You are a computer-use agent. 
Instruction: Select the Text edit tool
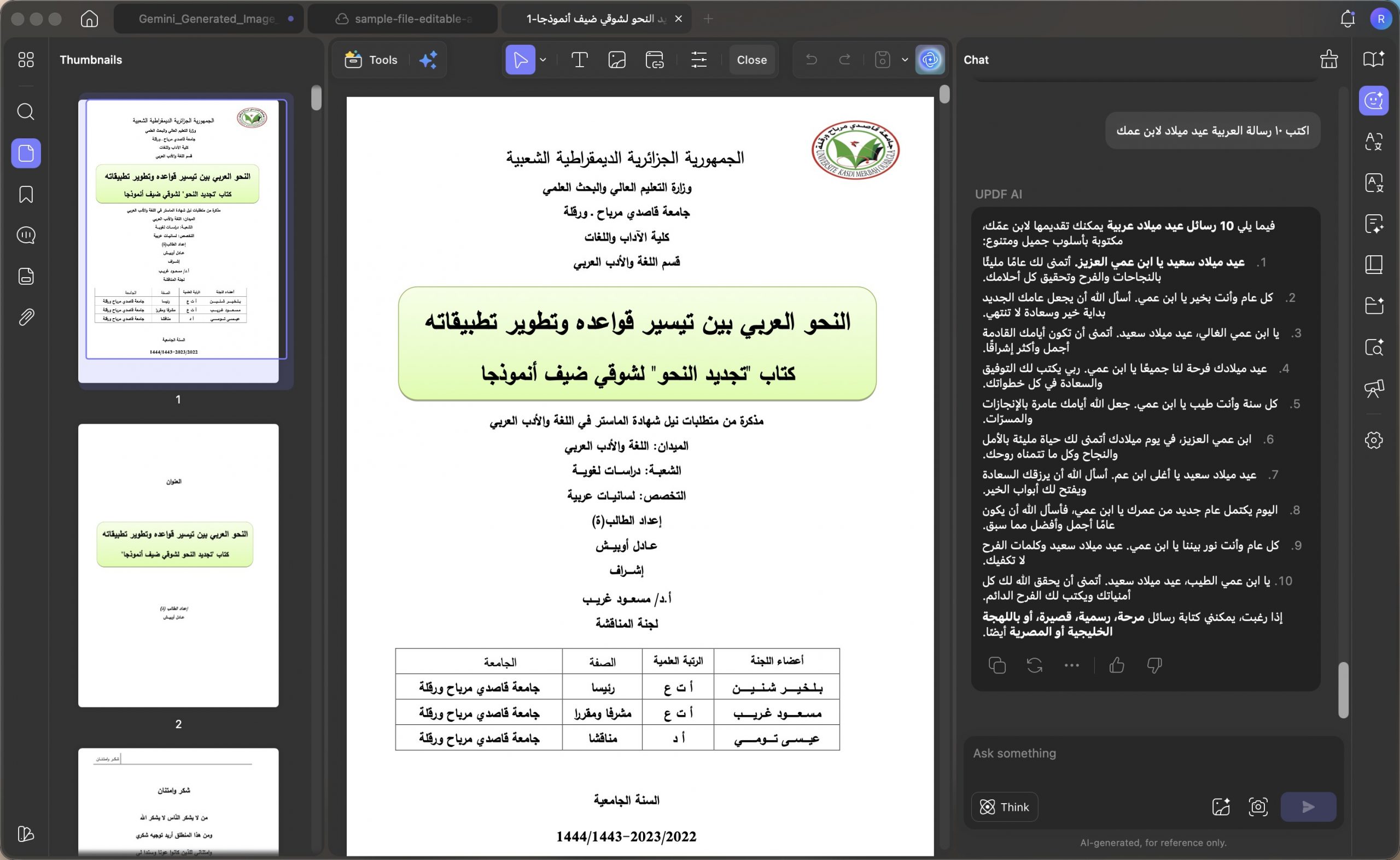579,60
